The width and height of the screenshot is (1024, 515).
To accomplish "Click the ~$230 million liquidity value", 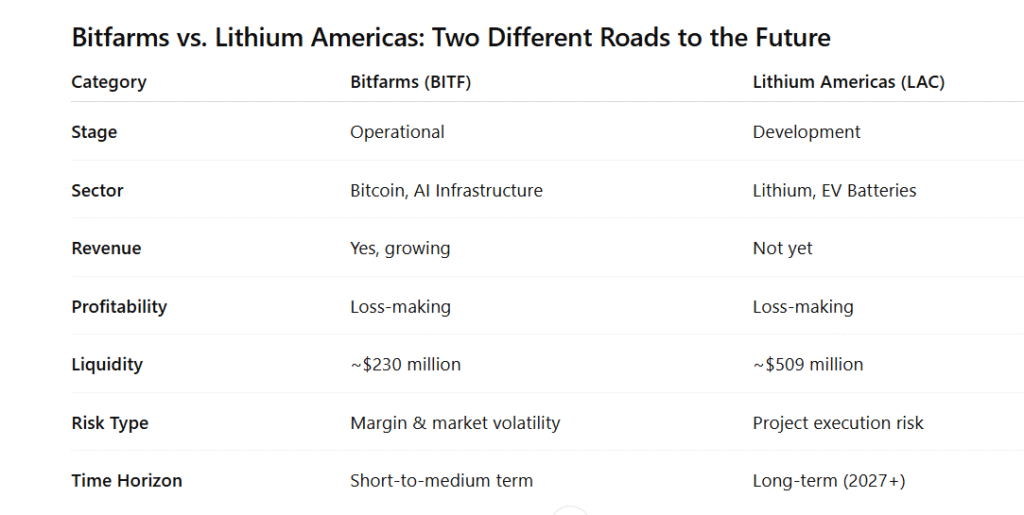I will point(405,364).
